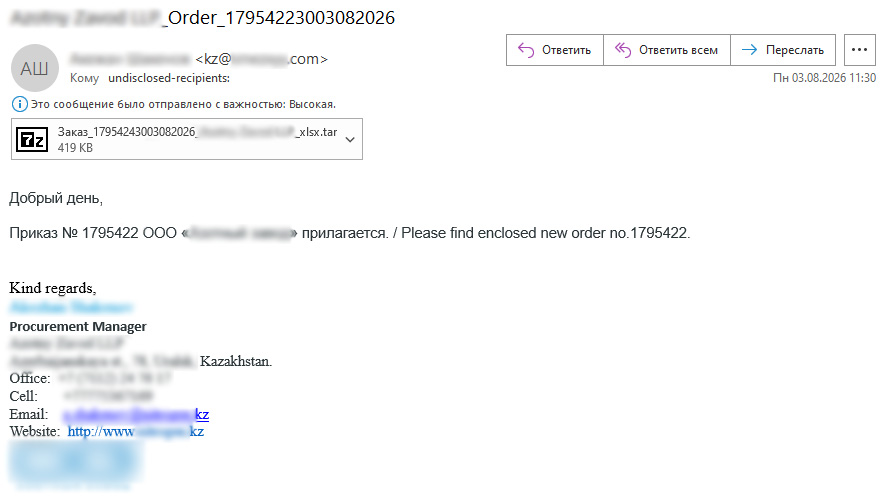
Task: Click the signature email address link
Action: (136, 414)
